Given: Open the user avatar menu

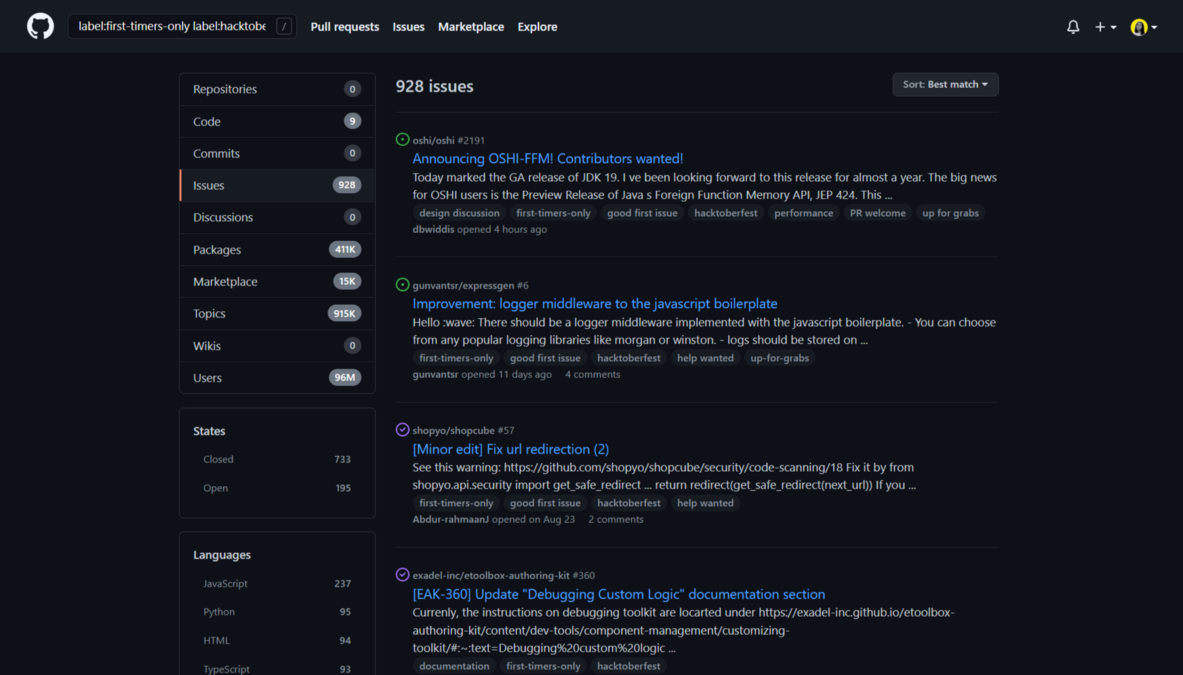Looking at the screenshot, I should tap(1144, 27).
